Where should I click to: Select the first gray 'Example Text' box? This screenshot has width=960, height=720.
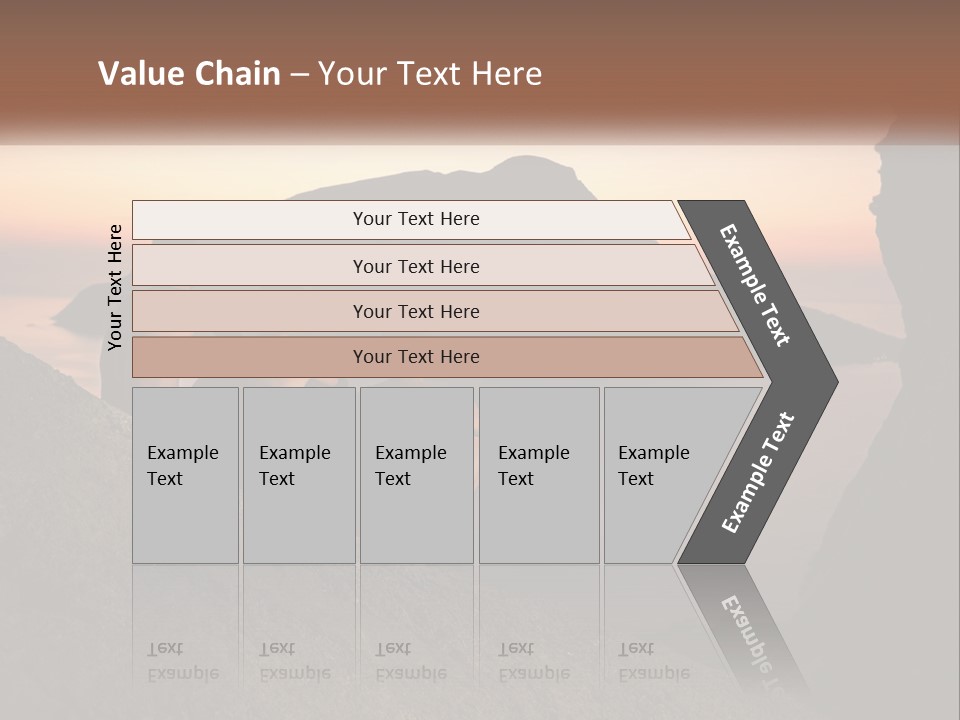click(x=186, y=475)
